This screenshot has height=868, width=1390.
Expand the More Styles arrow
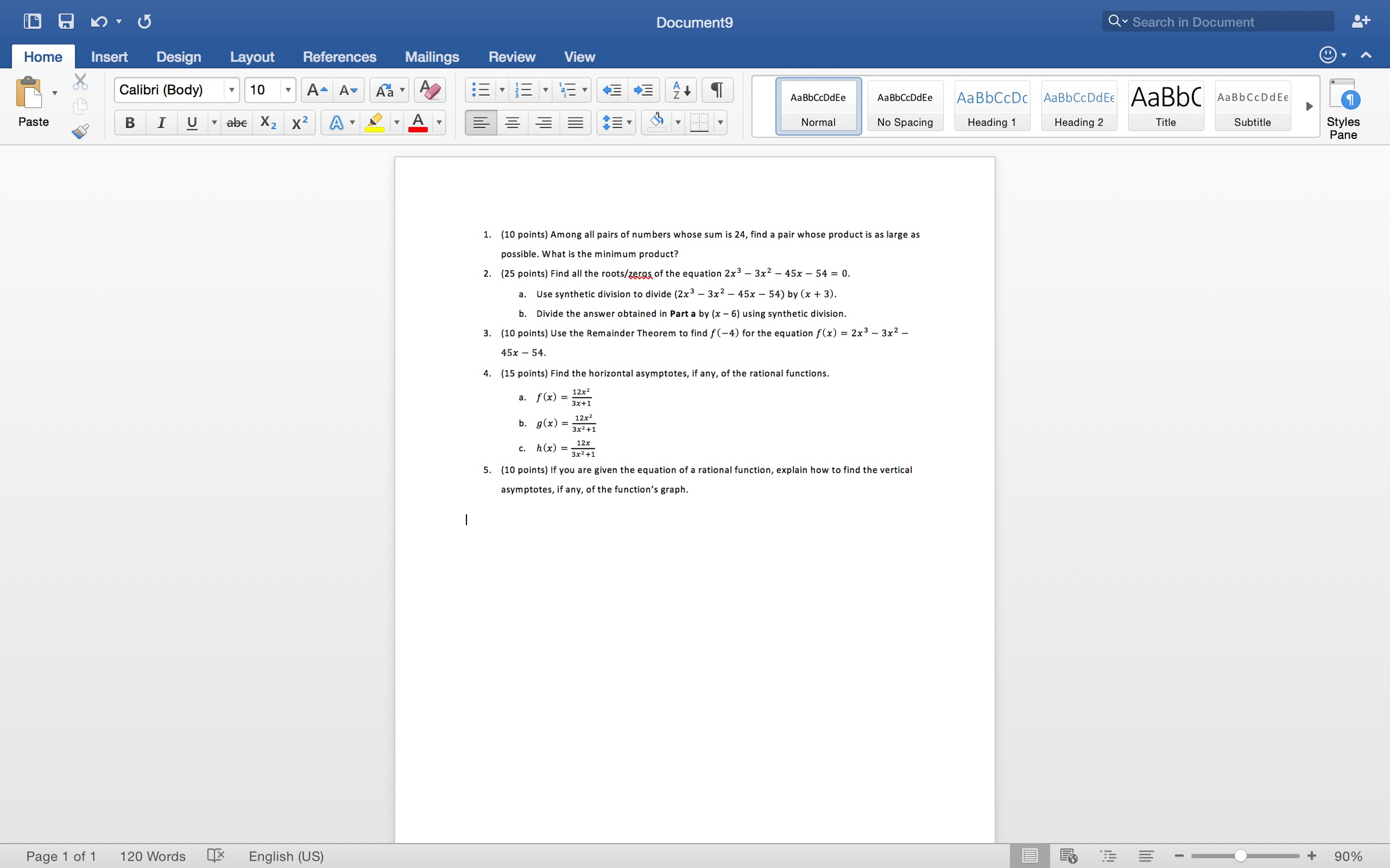(1308, 106)
